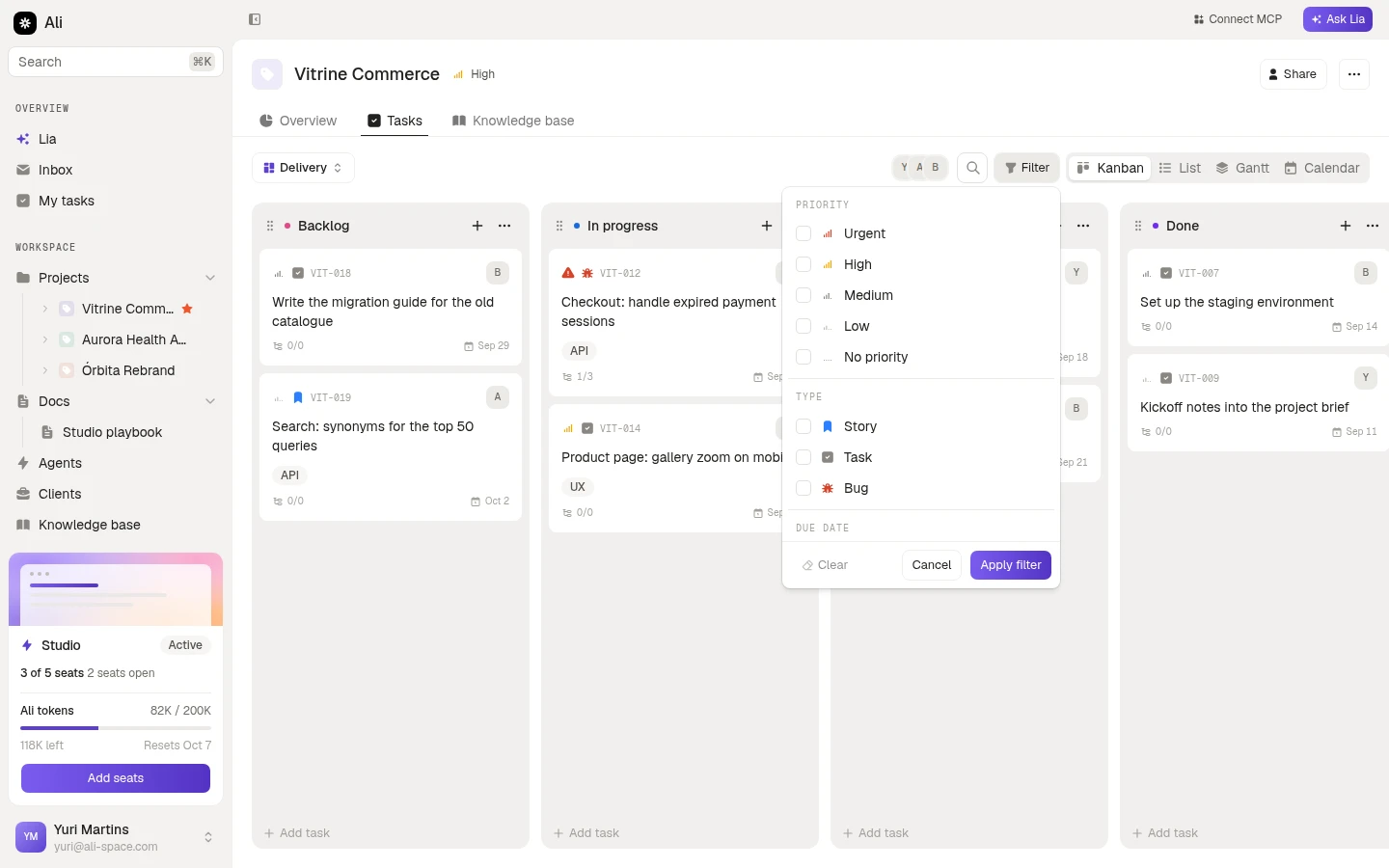Select the No priority checkbox
The height and width of the screenshot is (868, 1389).
(x=803, y=357)
